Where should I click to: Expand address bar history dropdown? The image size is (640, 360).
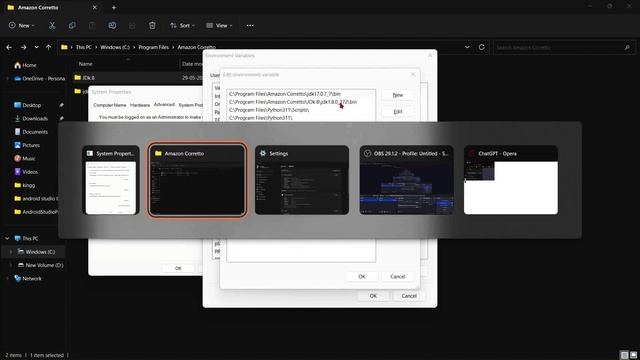coord(467,47)
